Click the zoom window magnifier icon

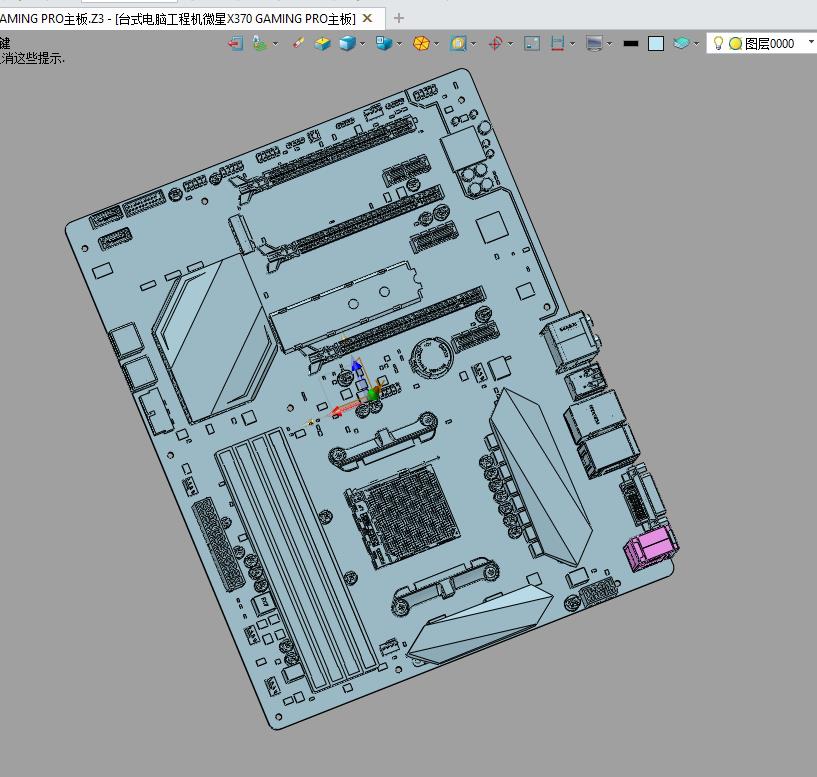tap(459, 43)
